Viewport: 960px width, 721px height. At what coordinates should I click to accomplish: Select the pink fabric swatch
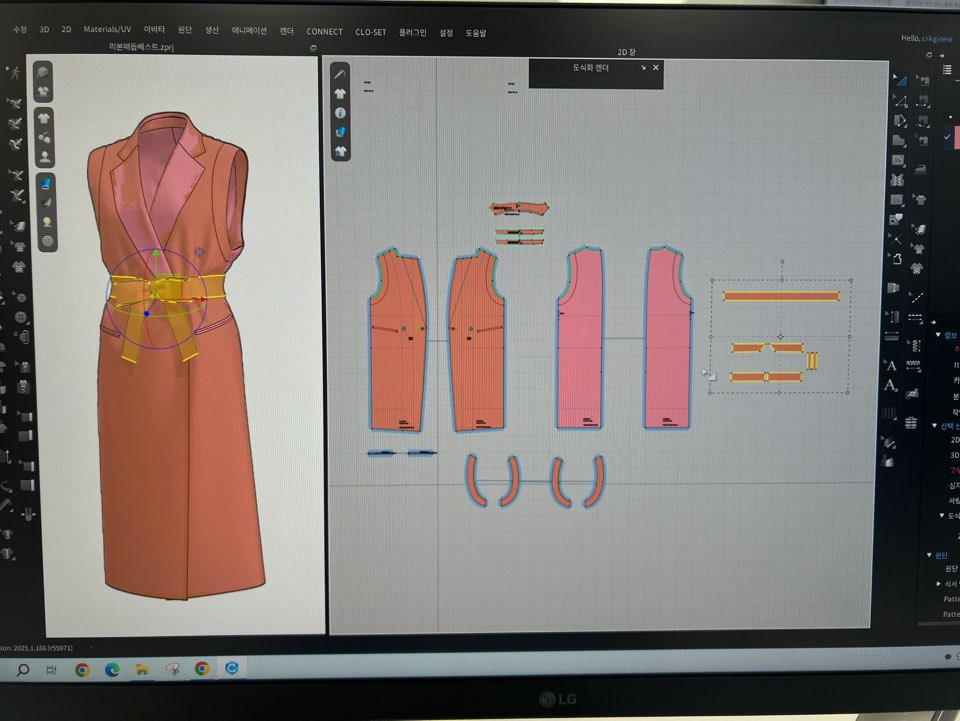(x=954, y=137)
